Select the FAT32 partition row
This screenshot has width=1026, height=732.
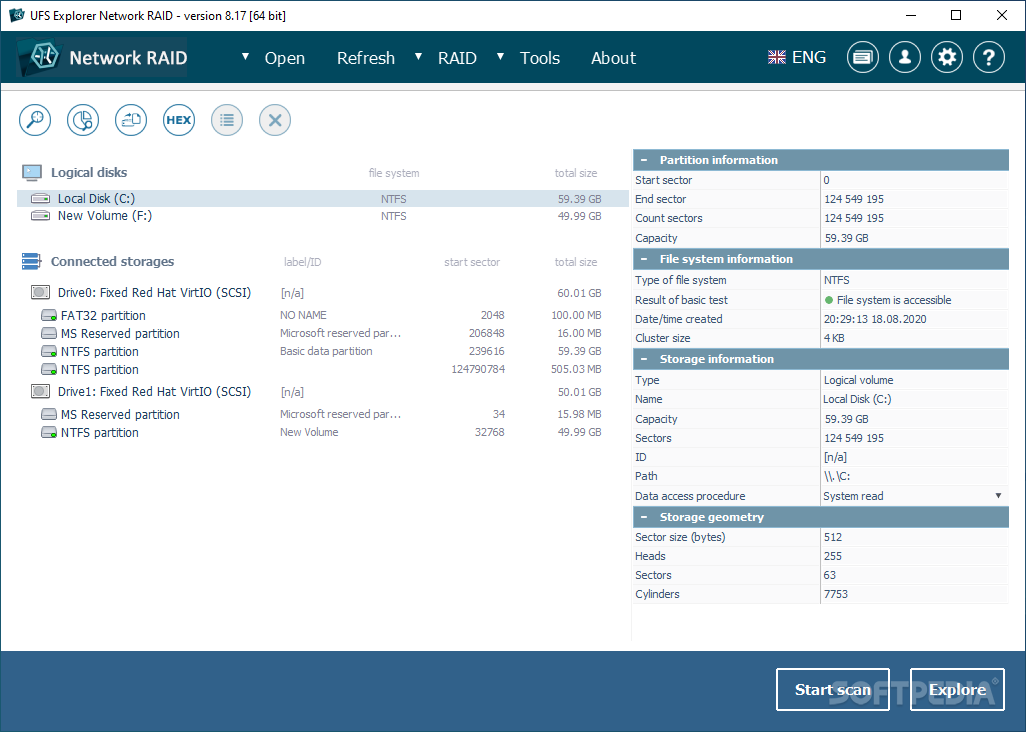click(x=323, y=315)
